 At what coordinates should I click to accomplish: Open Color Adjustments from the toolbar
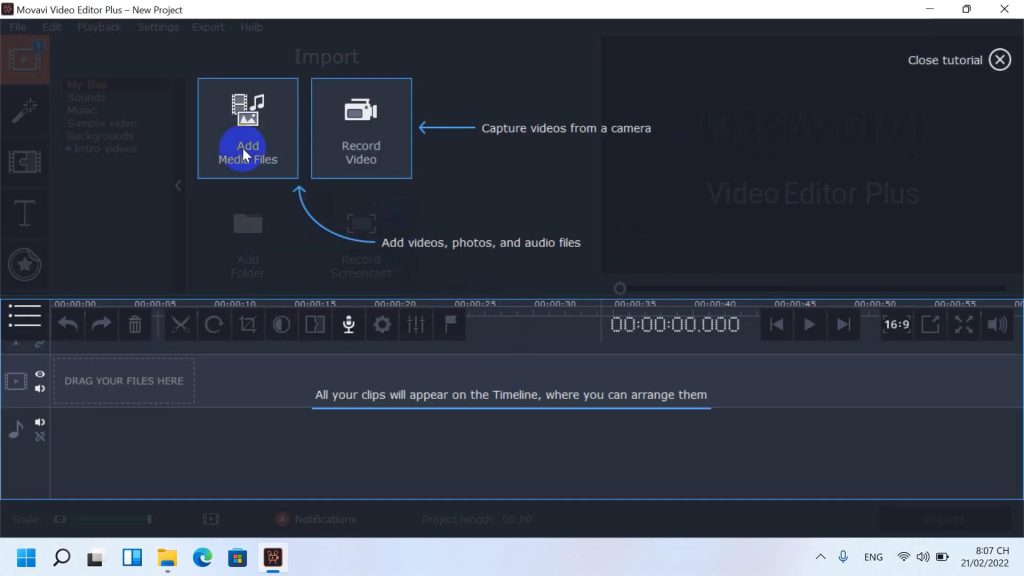point(281,324)
